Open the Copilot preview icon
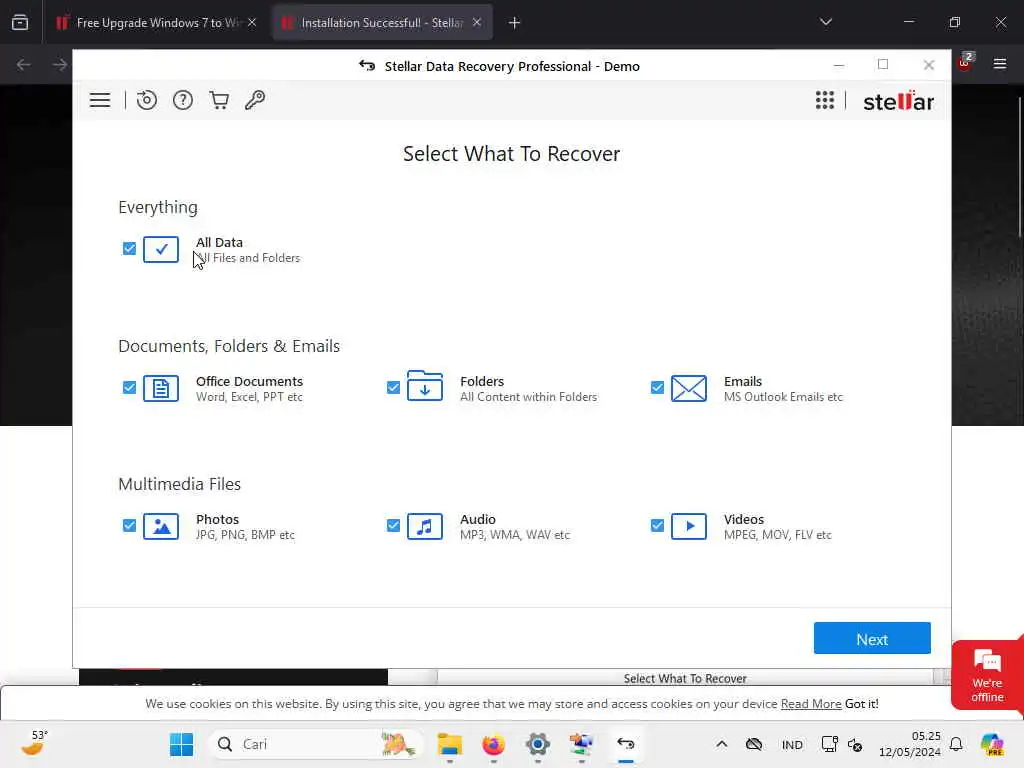Viewport: 1024px width, 768px height. (993, 744)
